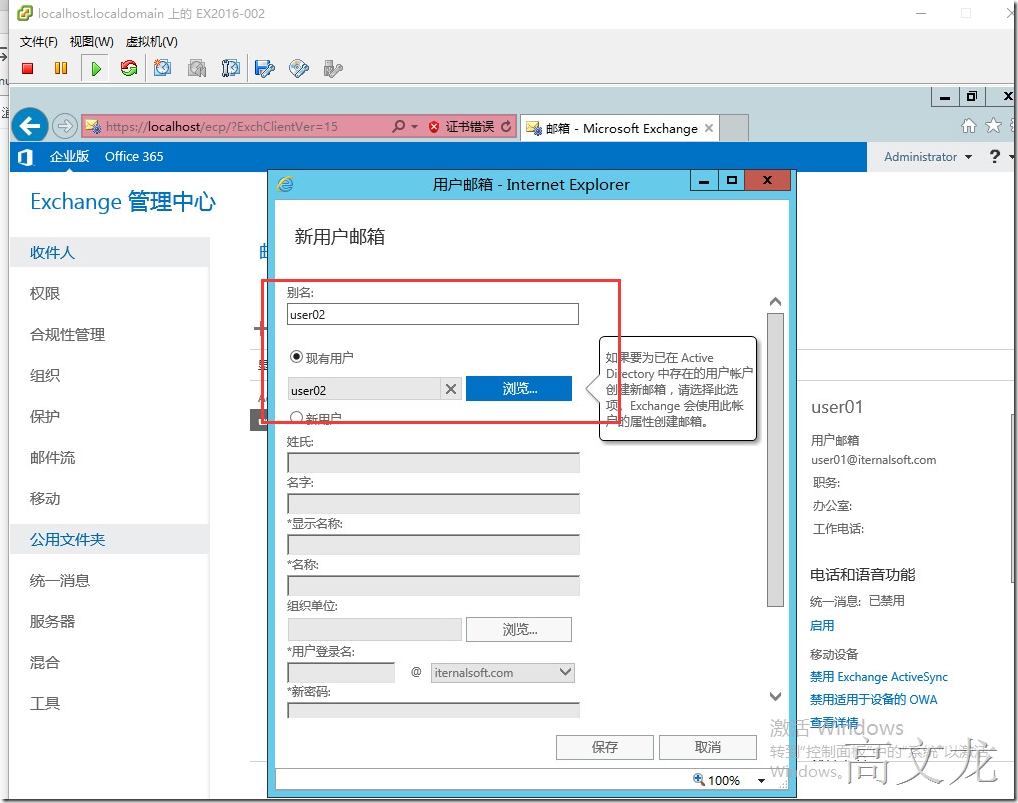
Task: Click the zoom magnifier icon at 100%
Action: tap(699, 779)
